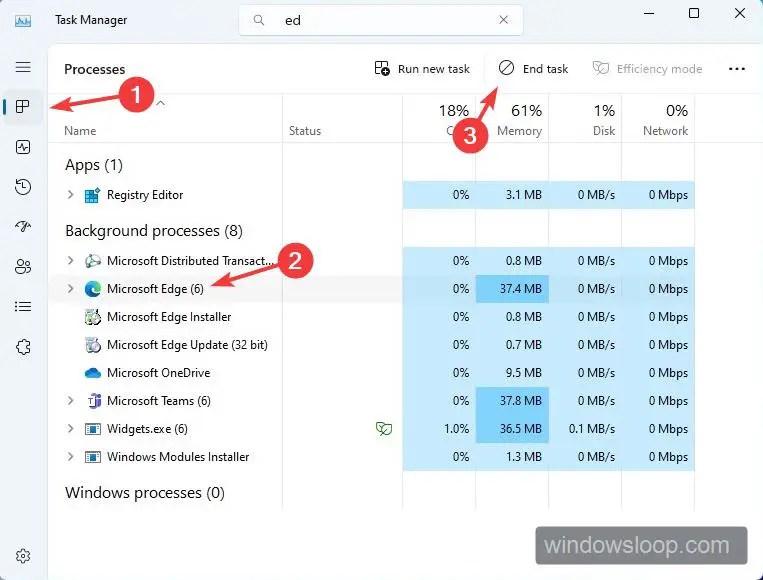This screenshot has height=580, width=763.
Task: Select the Processes page icon
Action: click(x=23, y=107)
